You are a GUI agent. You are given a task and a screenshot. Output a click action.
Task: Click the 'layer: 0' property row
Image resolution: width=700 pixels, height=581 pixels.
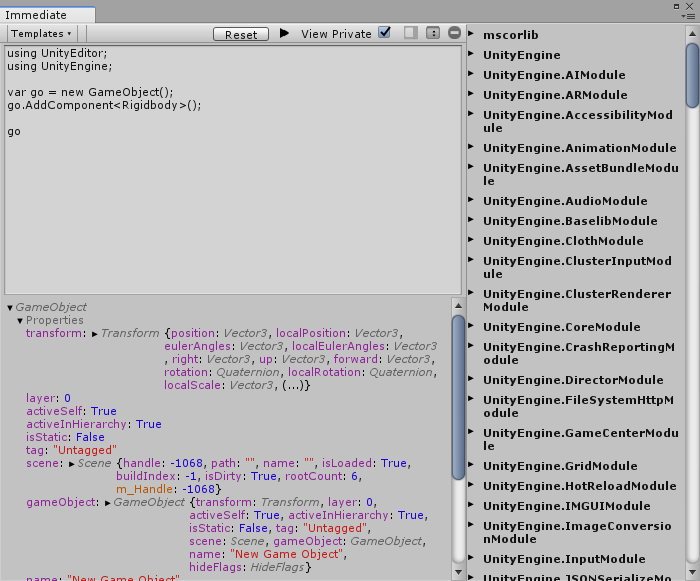(x=48, y=398)
